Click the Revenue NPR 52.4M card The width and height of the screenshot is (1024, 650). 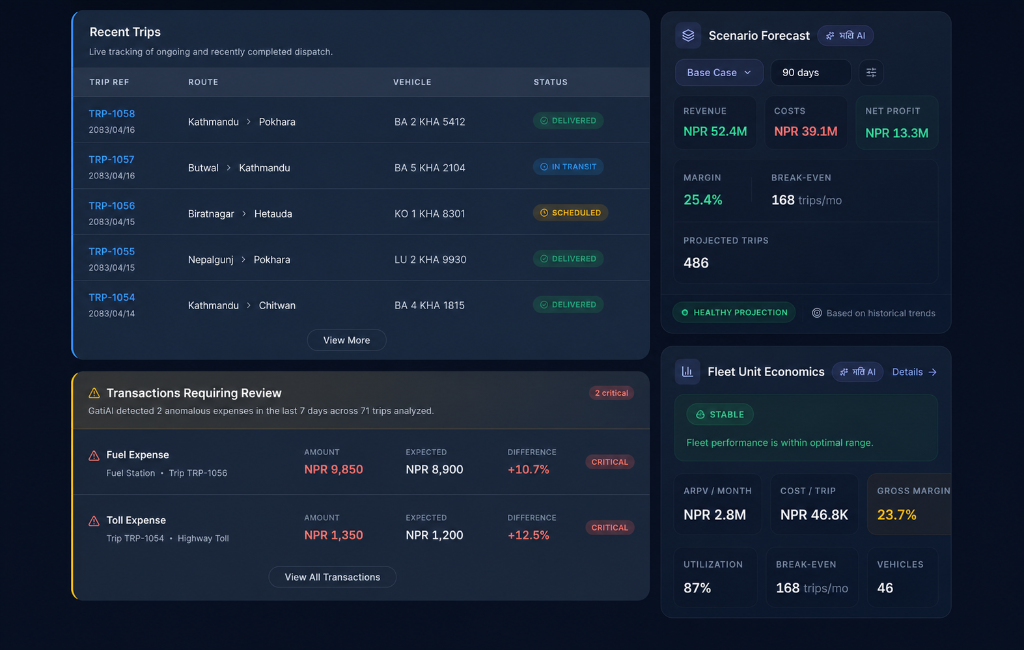click(x=715, y=122)
